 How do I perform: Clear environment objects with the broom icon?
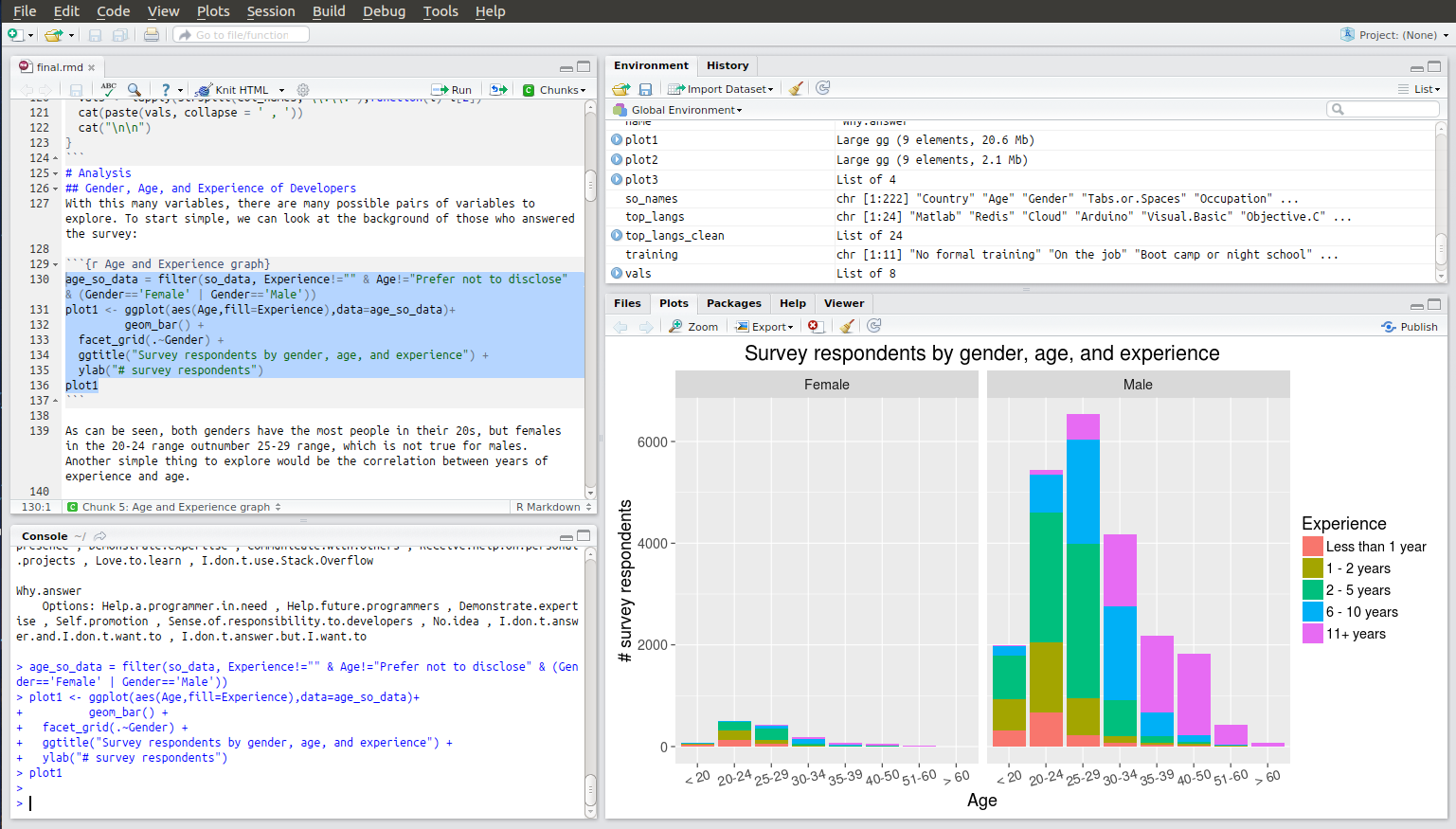[796, 88]
